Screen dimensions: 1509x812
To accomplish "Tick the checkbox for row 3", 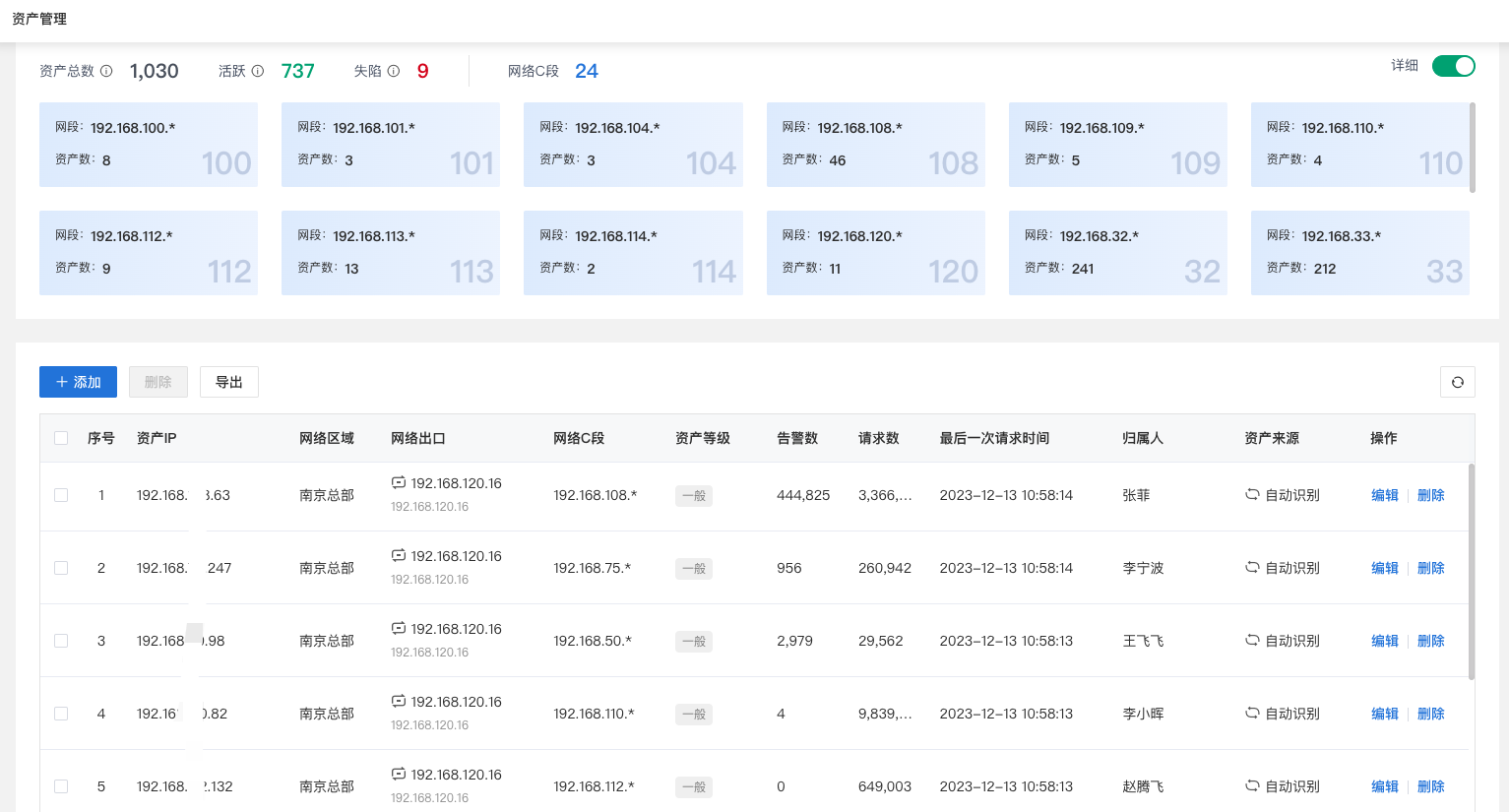I will click(x=61, y=641).
